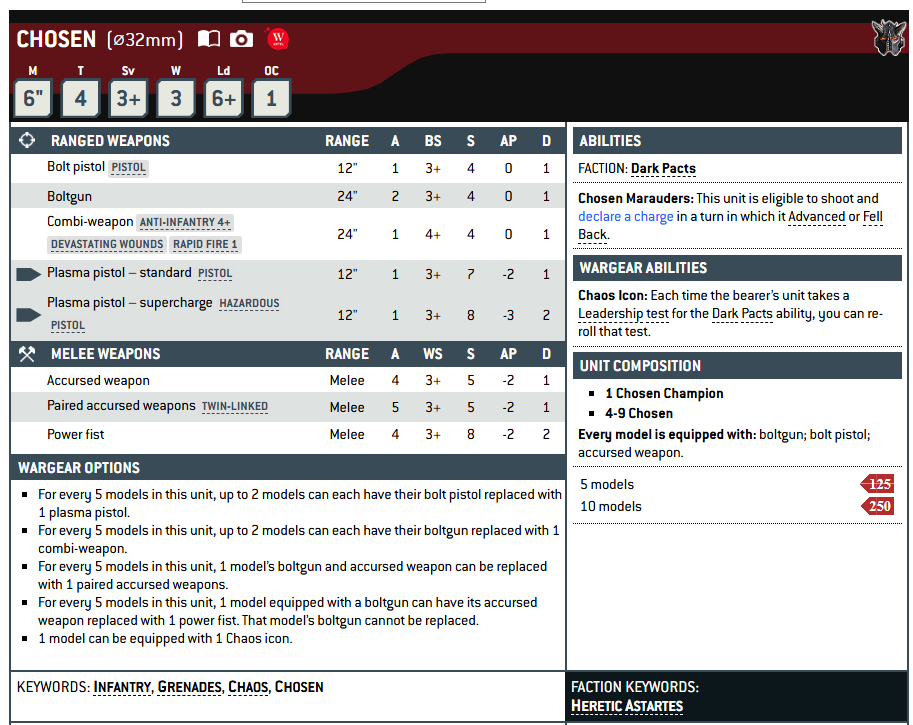Click the supercharge AP value -3
The image size is (913, 725).
click(508, 316)
